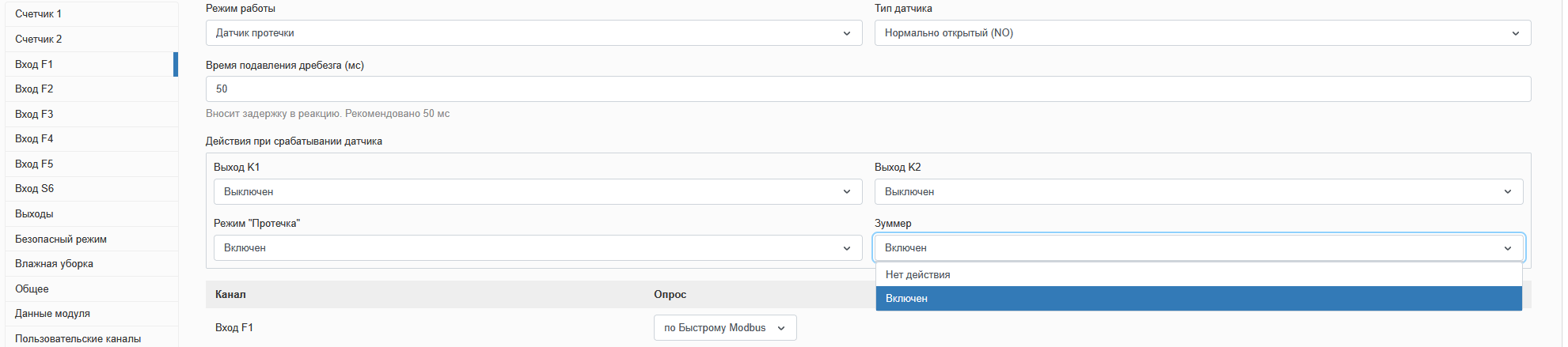Expand the Выход K1 action dropdown

[x=537, y=192]
